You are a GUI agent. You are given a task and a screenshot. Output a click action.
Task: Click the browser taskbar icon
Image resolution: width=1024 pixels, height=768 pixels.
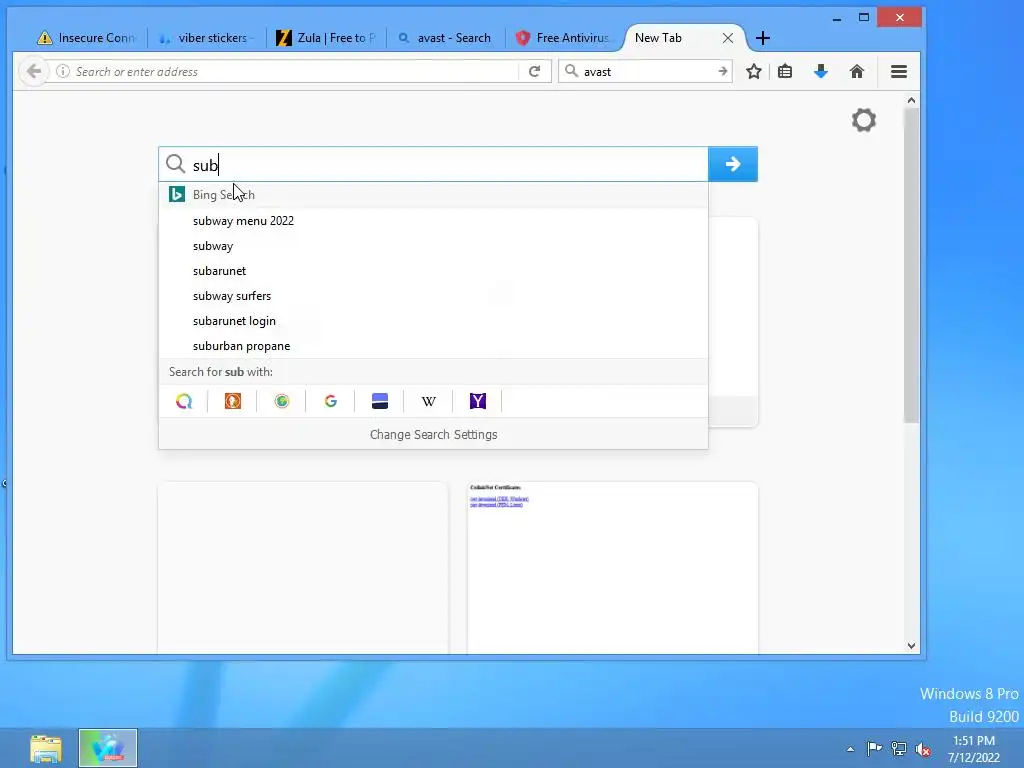108,748
